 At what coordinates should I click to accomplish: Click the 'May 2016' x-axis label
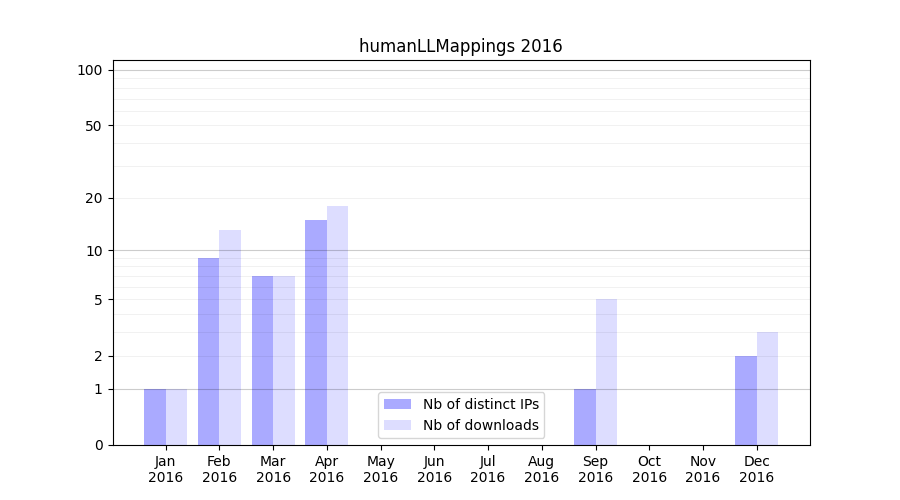pyautogui.click(x=380, y=469)
